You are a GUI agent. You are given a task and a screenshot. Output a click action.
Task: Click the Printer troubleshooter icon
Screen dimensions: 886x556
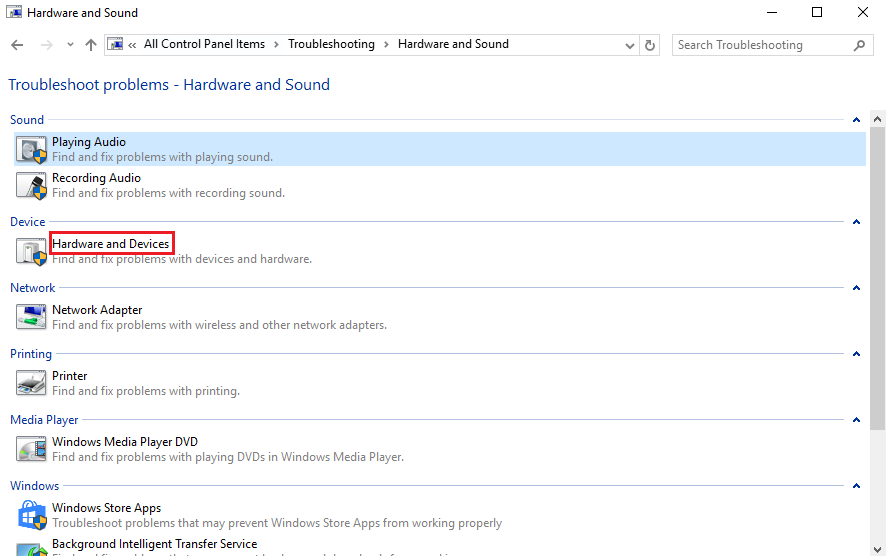[32, 383]
